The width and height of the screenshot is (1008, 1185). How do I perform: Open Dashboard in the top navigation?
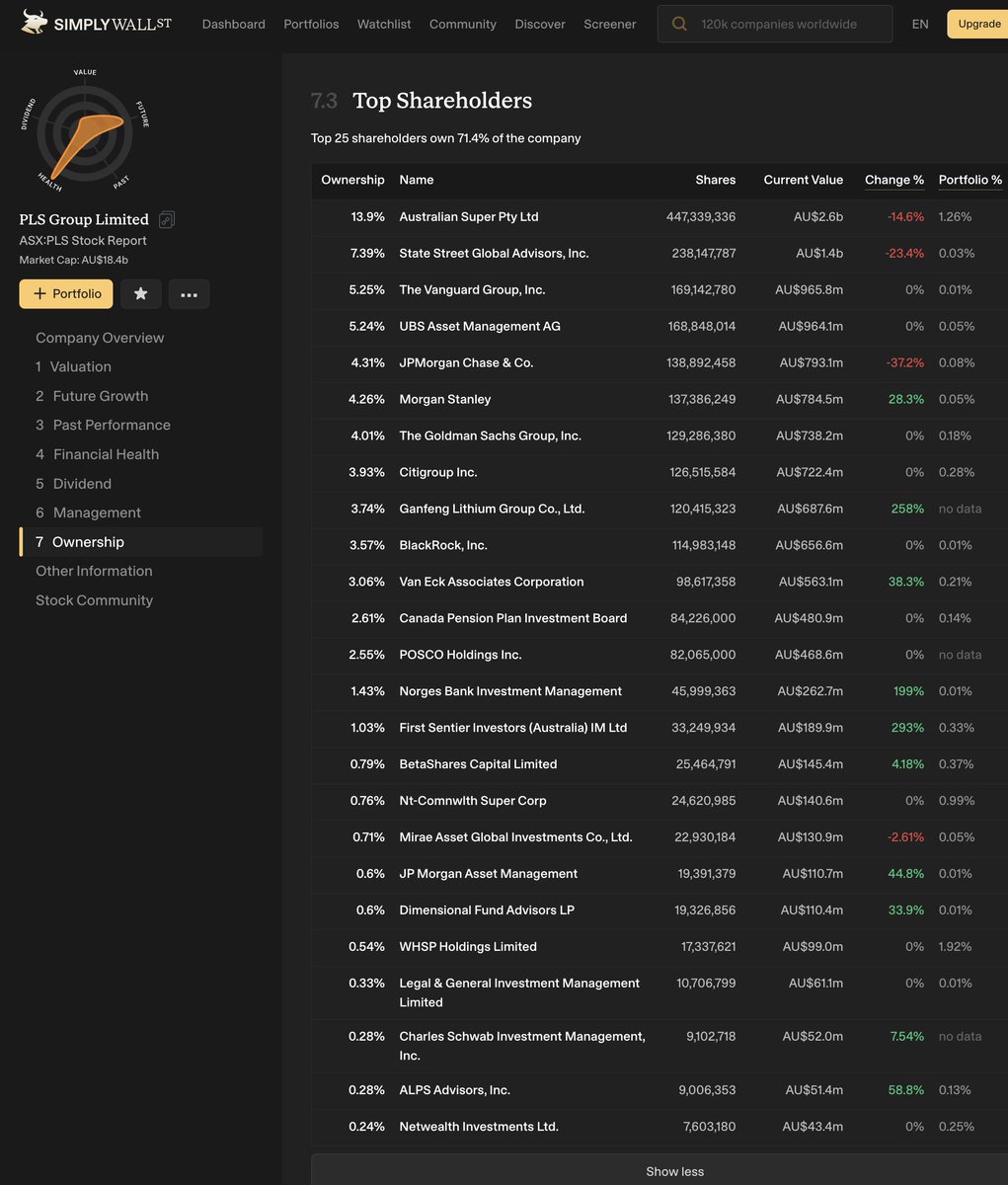[x=234, y=24]
